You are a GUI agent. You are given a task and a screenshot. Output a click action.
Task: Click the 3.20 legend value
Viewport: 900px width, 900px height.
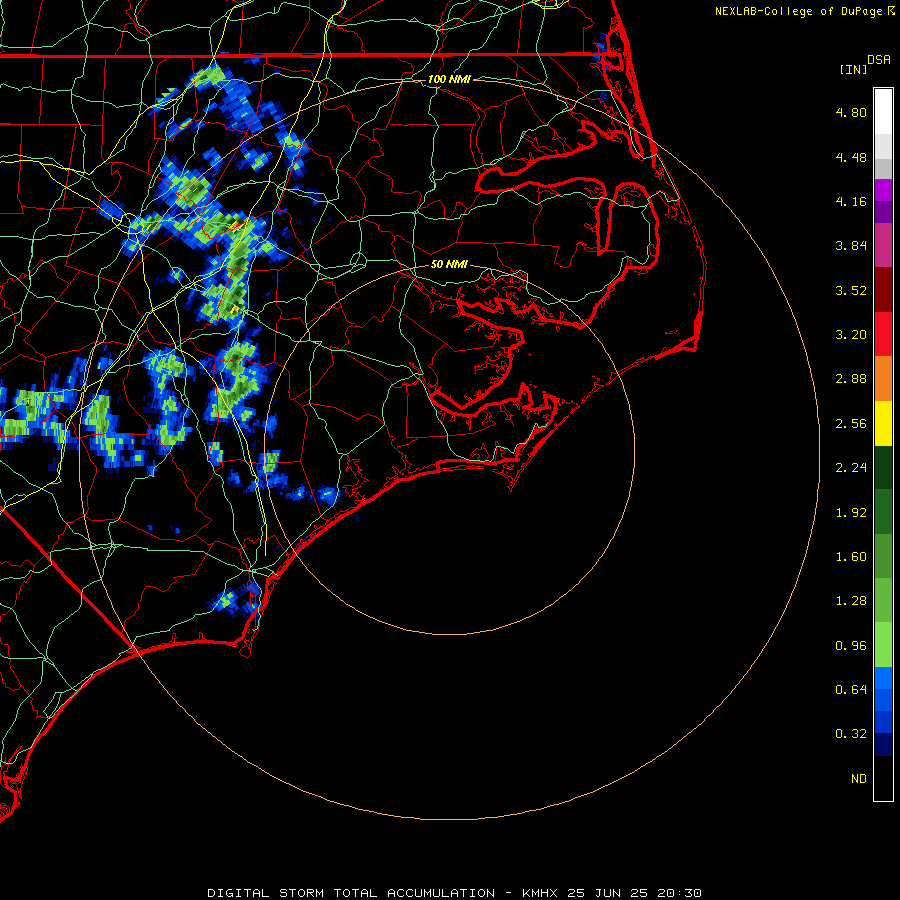pyautogui.click(x=851, y=335)
